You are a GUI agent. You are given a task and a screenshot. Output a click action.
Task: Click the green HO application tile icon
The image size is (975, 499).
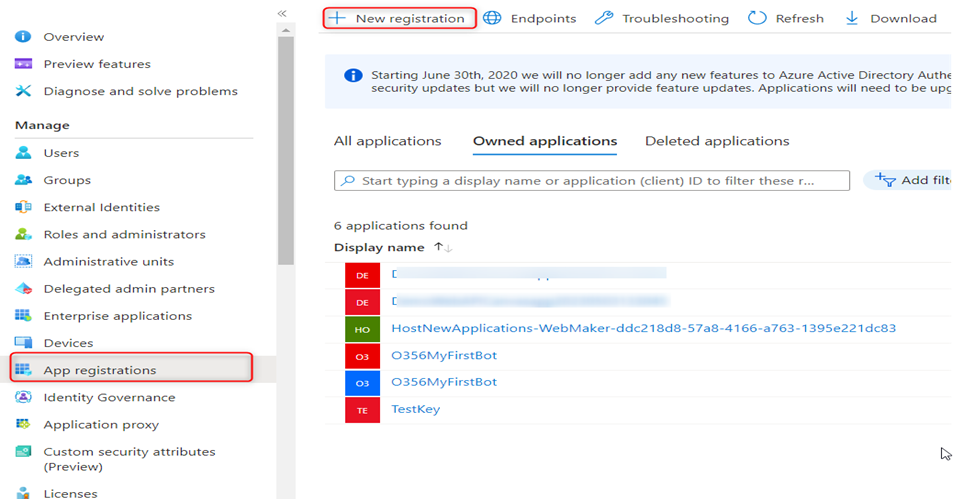tap(363, 330)
